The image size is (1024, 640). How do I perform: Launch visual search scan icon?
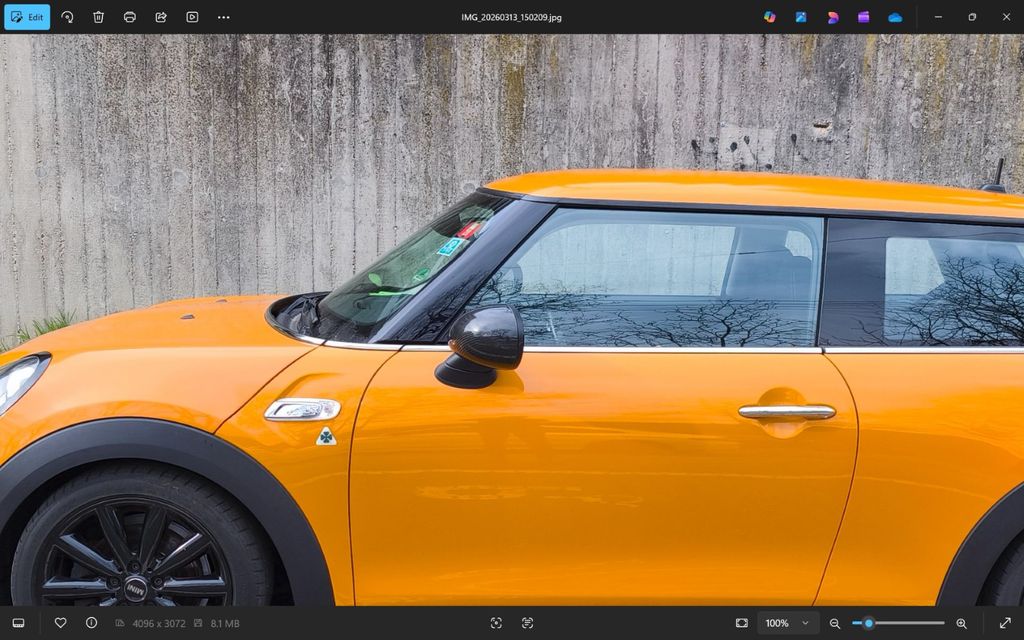496,623
